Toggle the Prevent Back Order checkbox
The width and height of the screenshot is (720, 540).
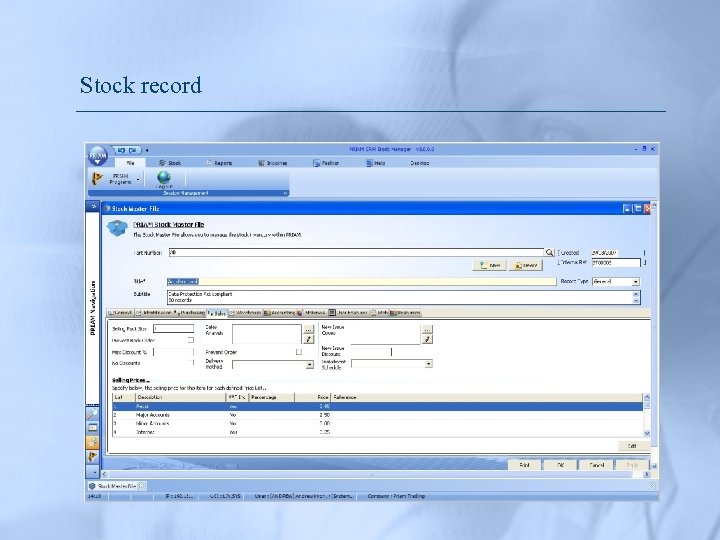(x=191, y=340)
